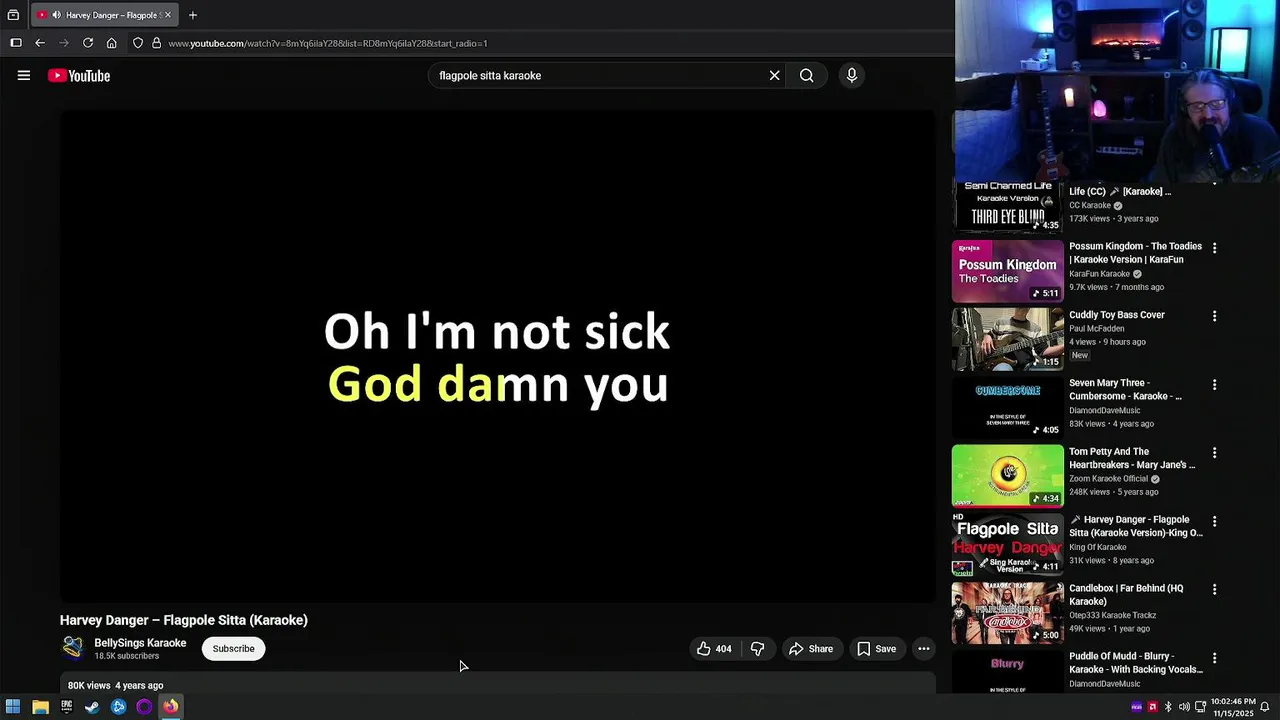Open tracking protection shield icon

pyautogui.click(x=138, y=43)
